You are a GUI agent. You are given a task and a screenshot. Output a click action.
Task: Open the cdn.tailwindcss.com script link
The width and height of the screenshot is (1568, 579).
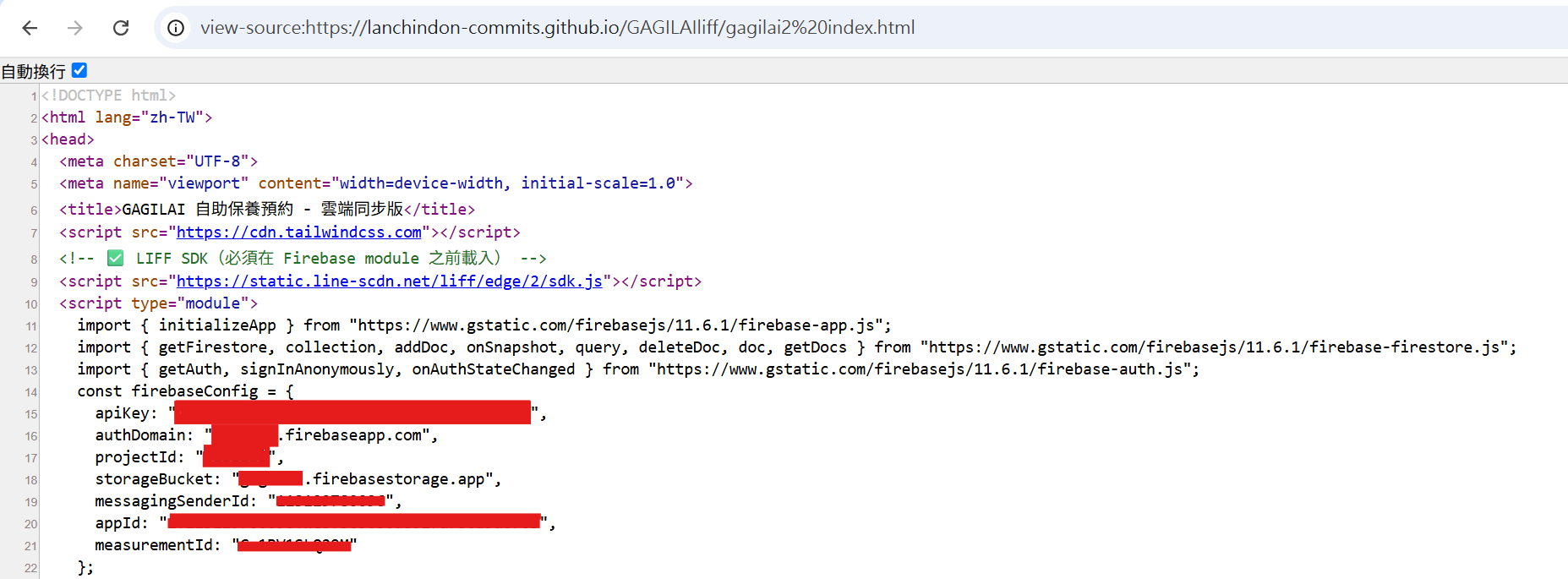pyautogui.click(x=299, y=232)
